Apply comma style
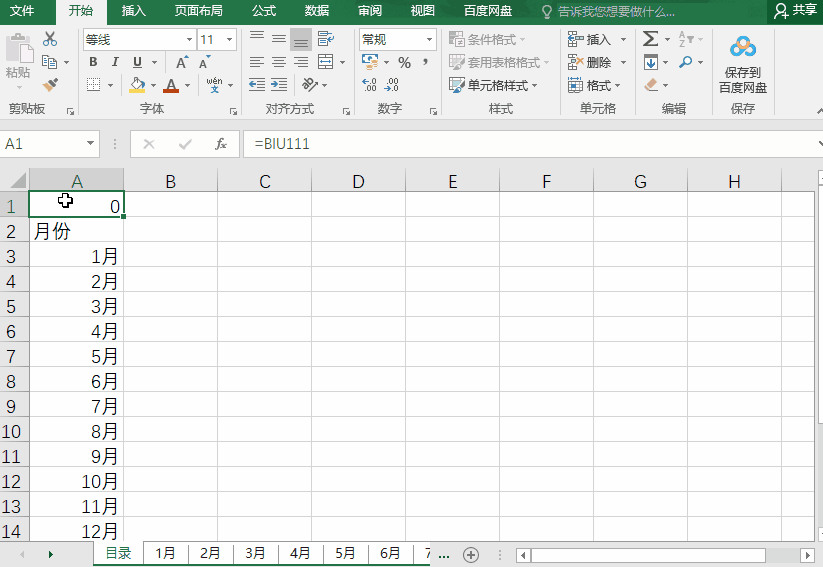The image size is (823, 567). (x=425, y=62)
